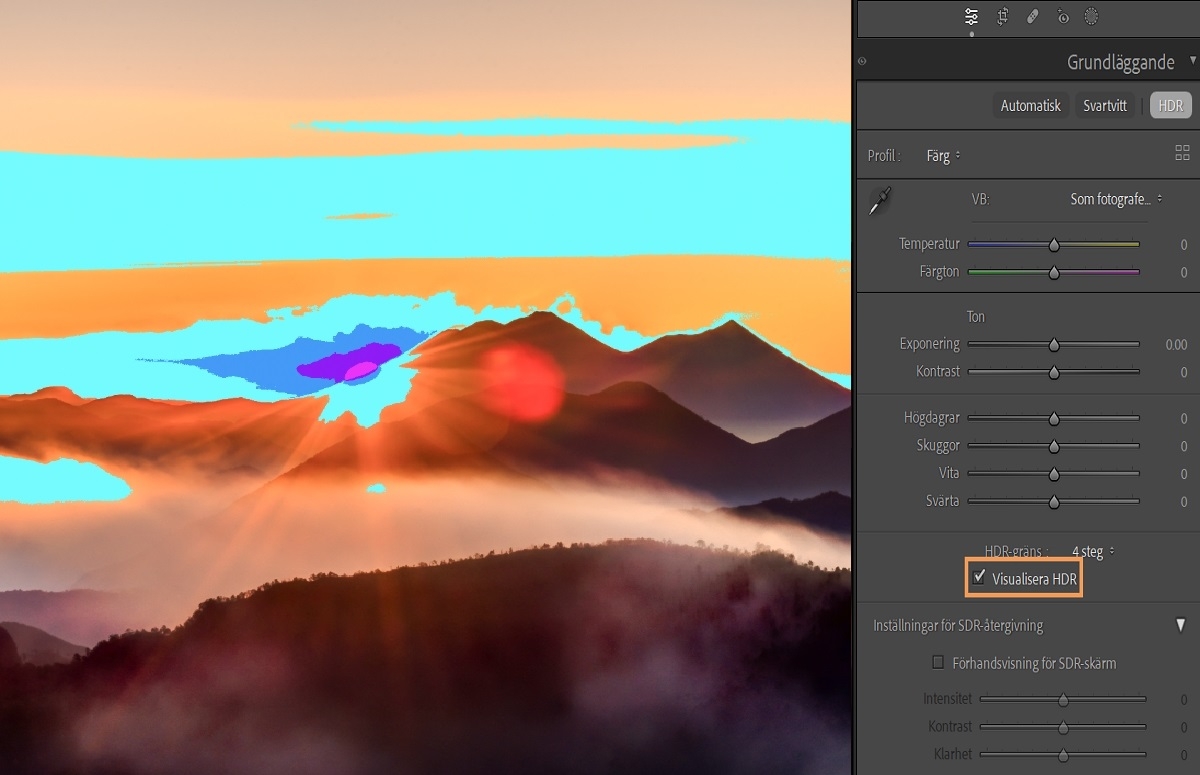Select the Edit adjustments tool

point(970,16)
